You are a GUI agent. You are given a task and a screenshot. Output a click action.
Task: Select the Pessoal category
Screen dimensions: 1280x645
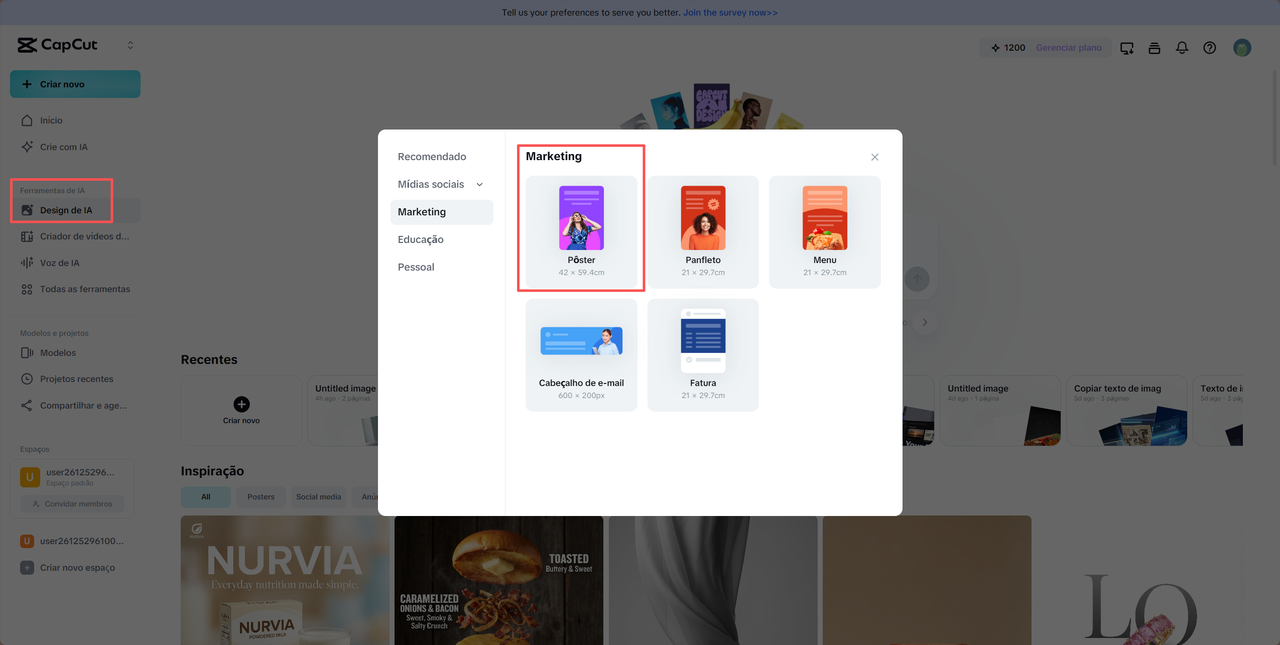[x=416, y=267]
